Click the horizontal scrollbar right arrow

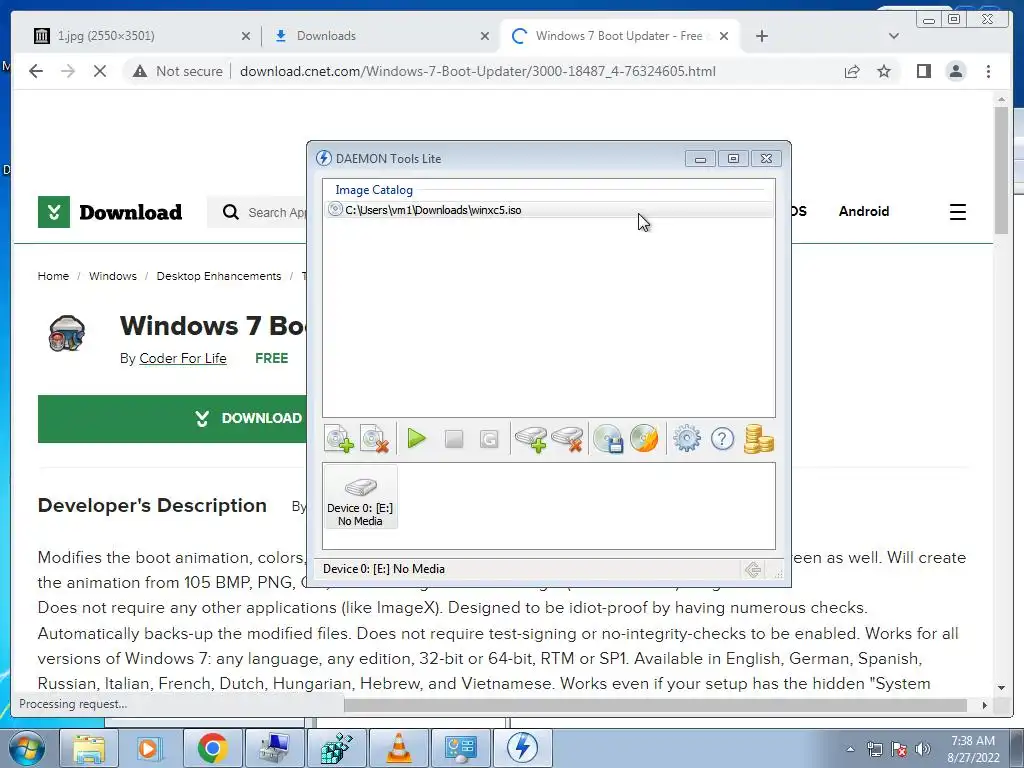pyautogui.click(x=984, y=705)
